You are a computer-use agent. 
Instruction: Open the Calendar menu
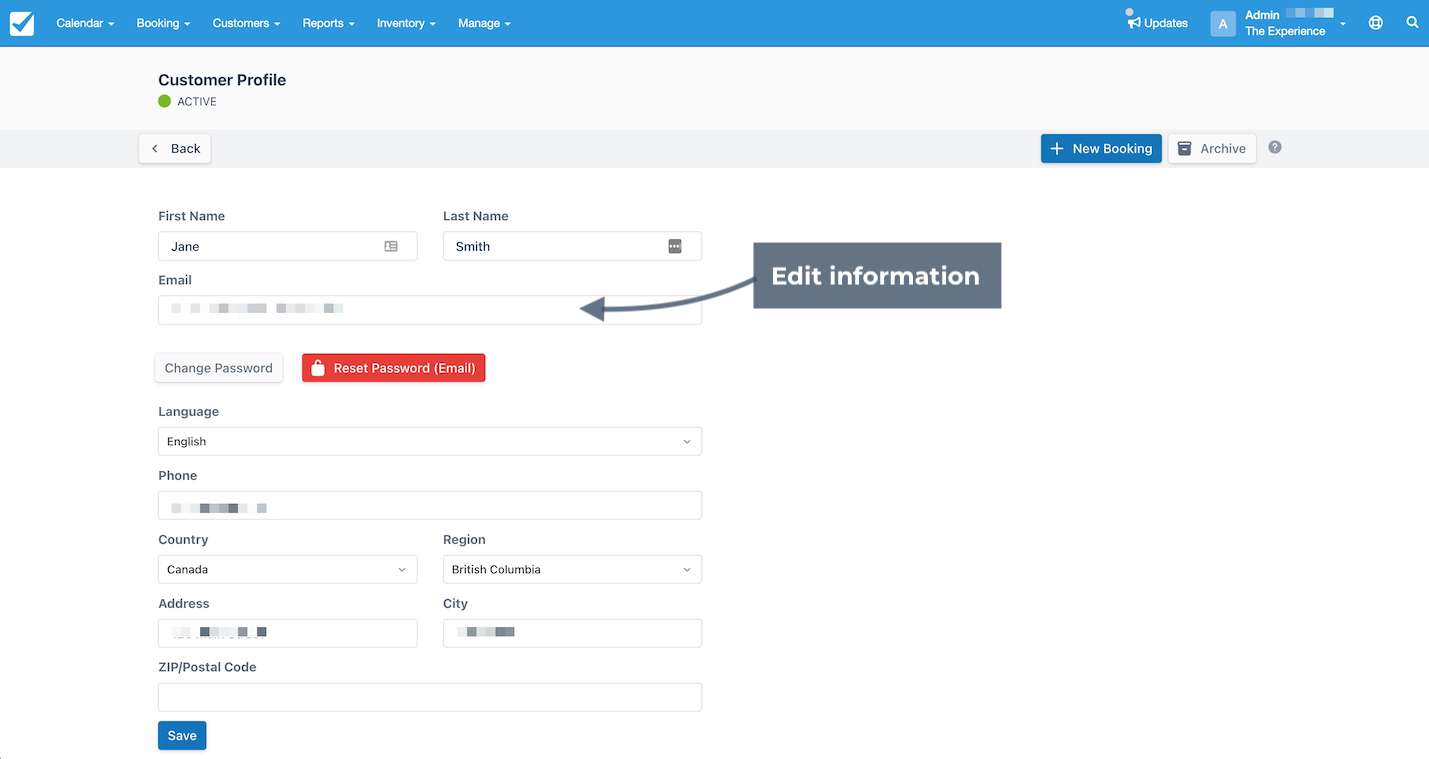point(85,23)
